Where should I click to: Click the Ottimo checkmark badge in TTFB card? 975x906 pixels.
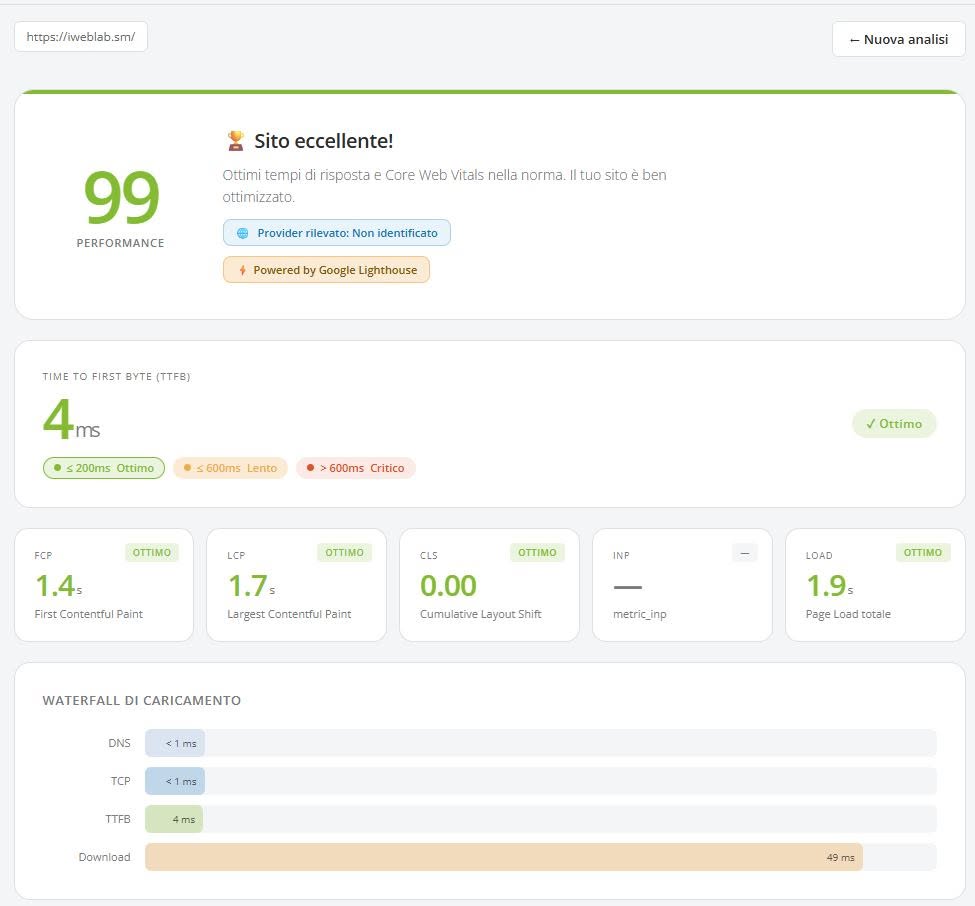[x=894, y=423]
